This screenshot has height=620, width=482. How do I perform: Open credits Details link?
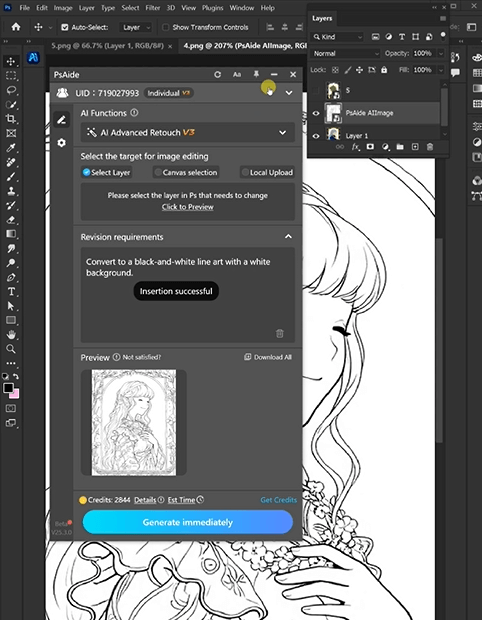(145, 500)
